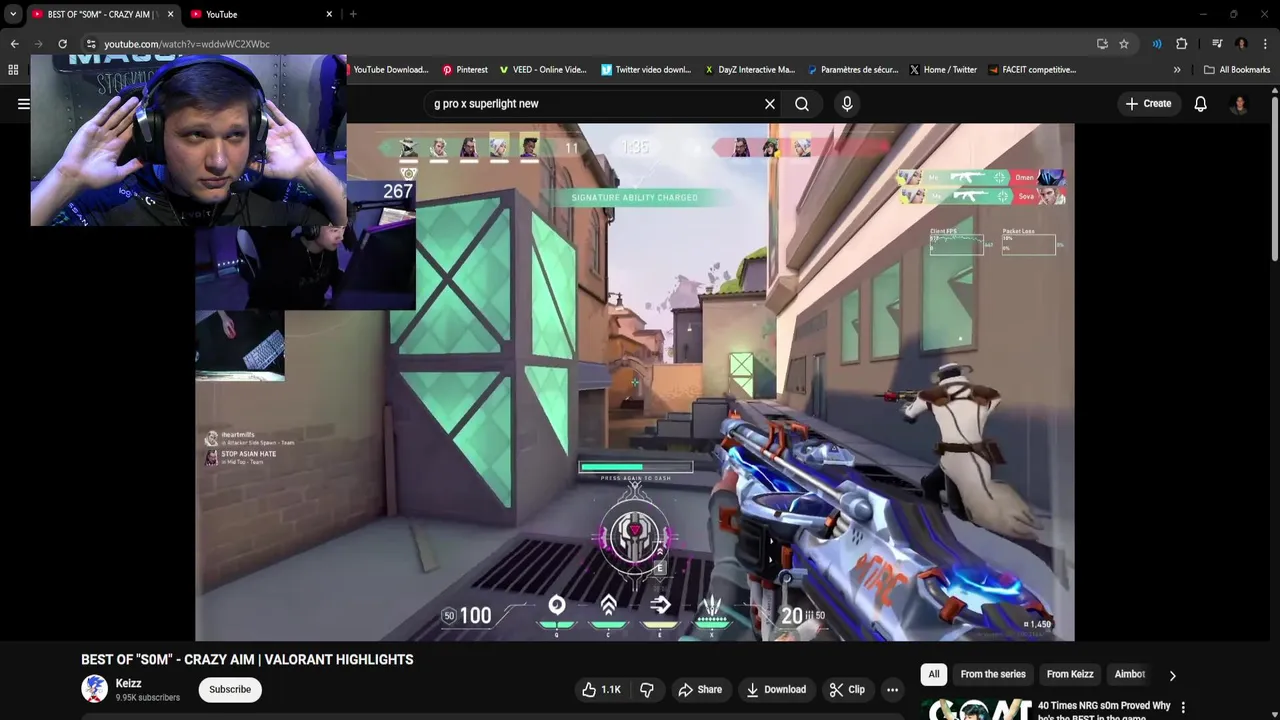Open the media control playlist icon
Viewport: 1280px width, 720px height.
1217,44
